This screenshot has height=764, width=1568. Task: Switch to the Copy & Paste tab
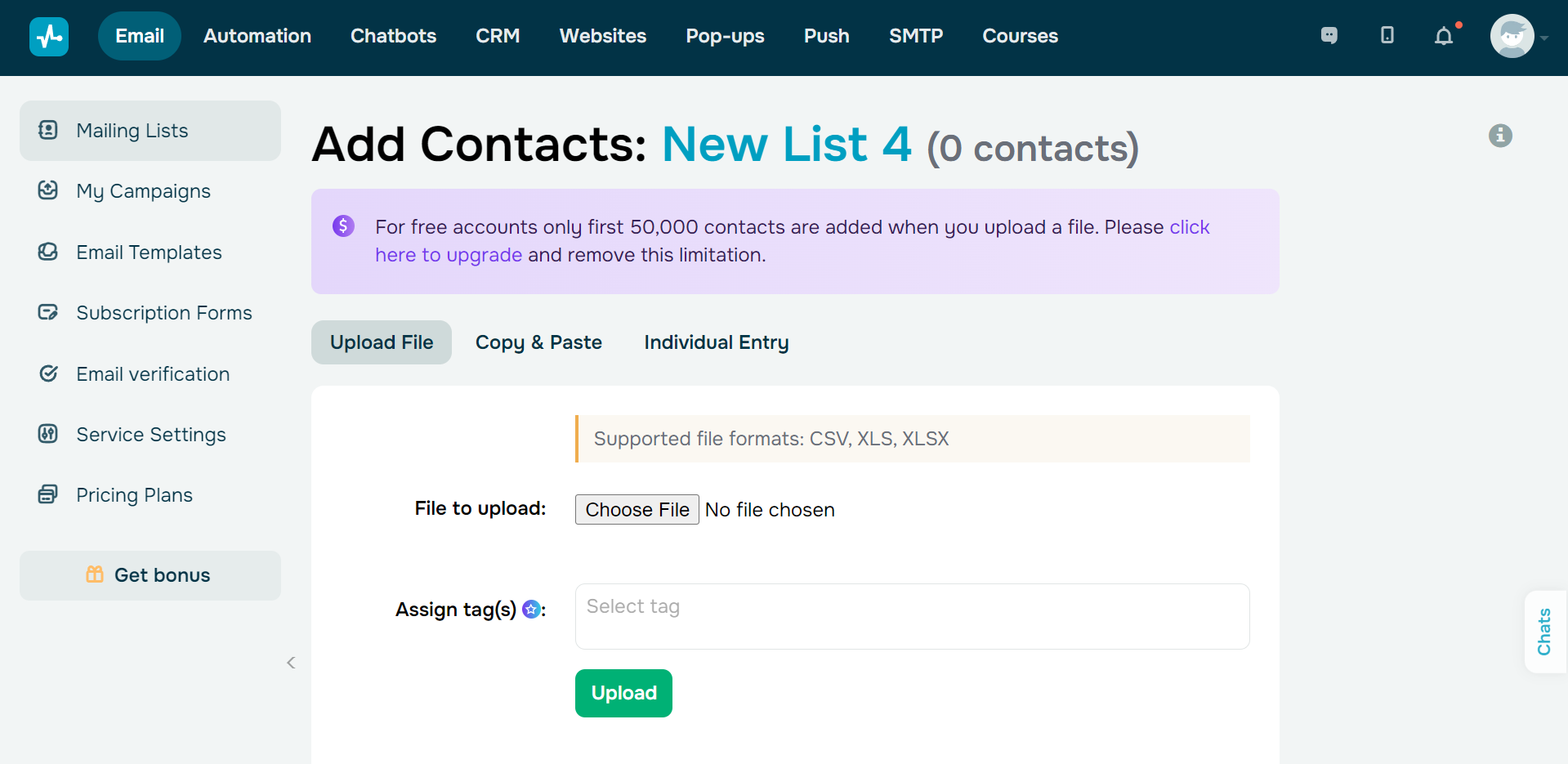point(538,342)
